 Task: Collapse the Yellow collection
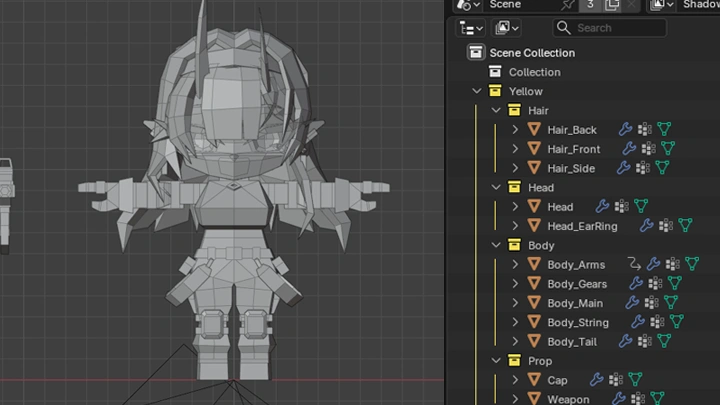(477, 91)
